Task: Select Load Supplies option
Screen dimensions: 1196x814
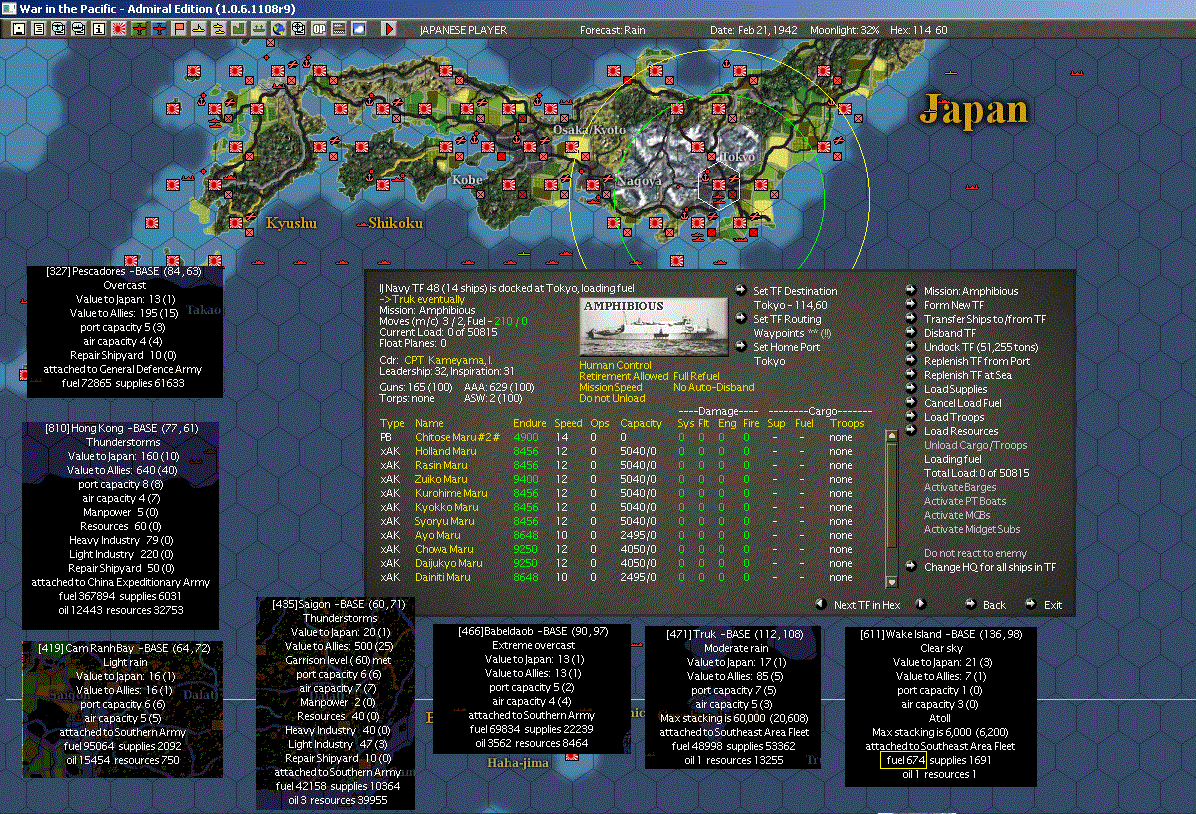Action: (x=955, y=389)
